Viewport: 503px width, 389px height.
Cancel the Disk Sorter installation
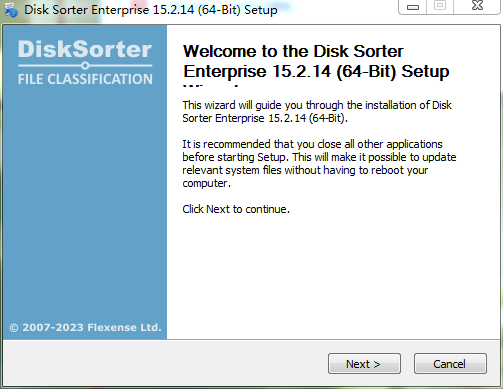coord(450,364)
